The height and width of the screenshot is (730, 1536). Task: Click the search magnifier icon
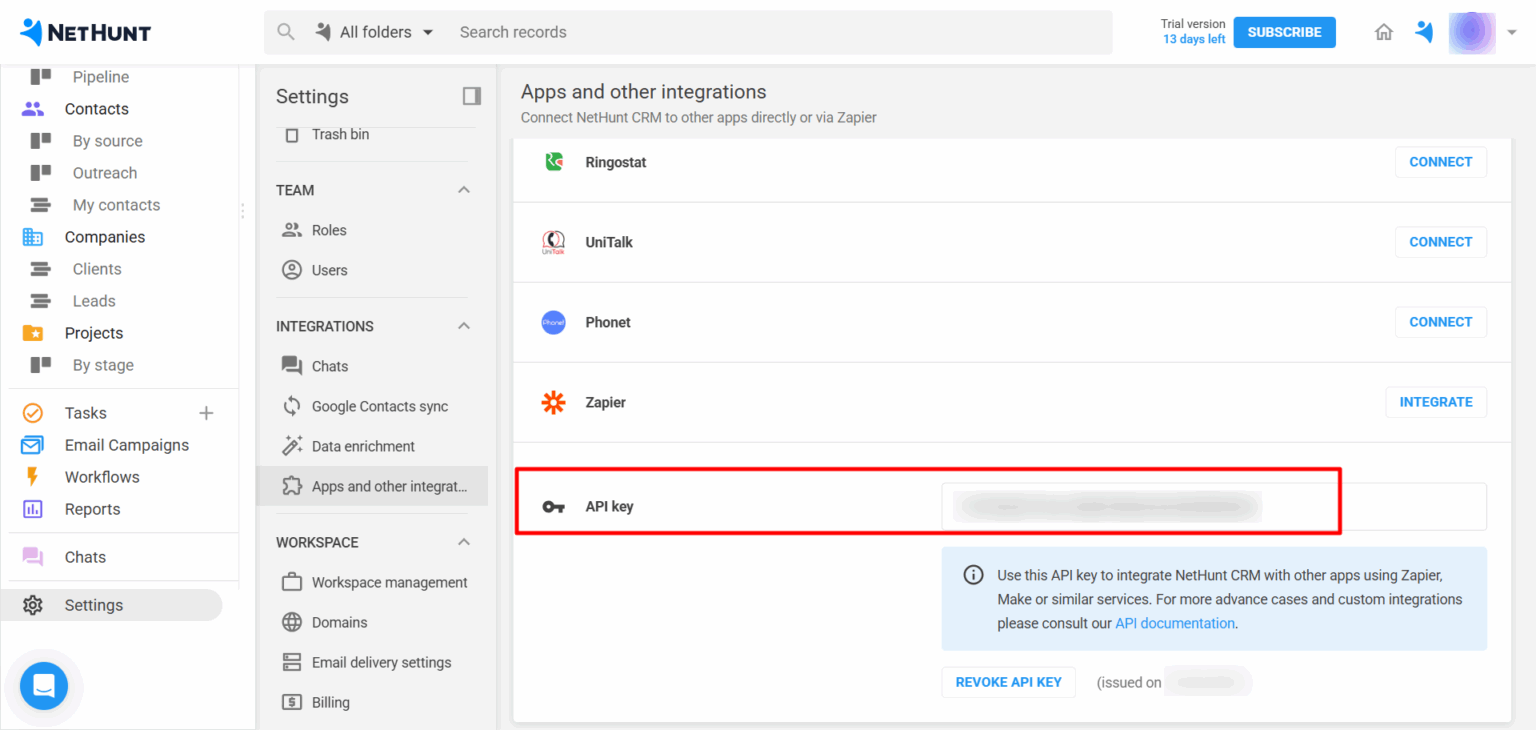click(x=286, y=32)
